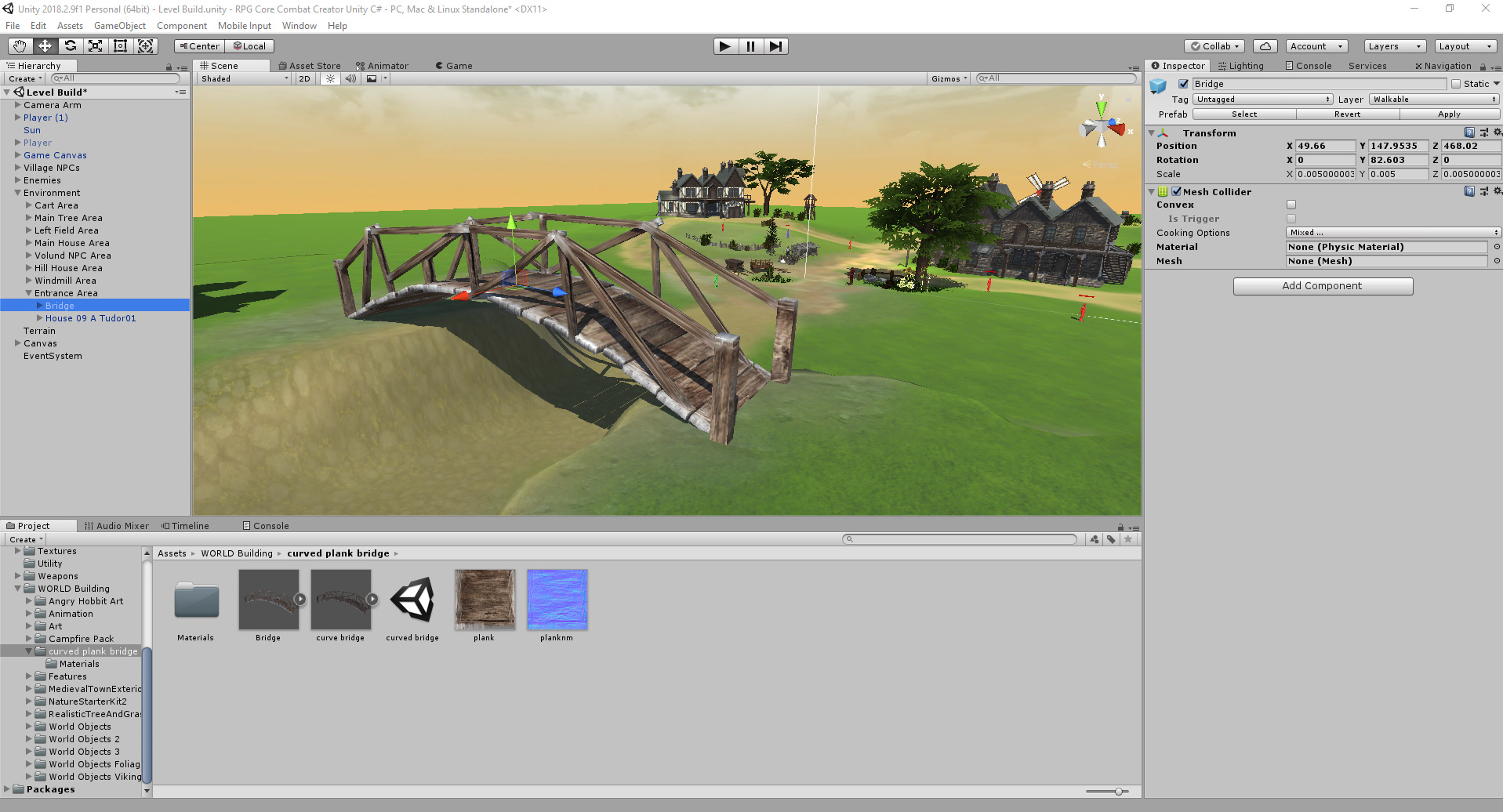The image size is (1503, 812).
Task: Toggle Bridge active checkbox in Inspector
Action: [x=1183, y=84]
